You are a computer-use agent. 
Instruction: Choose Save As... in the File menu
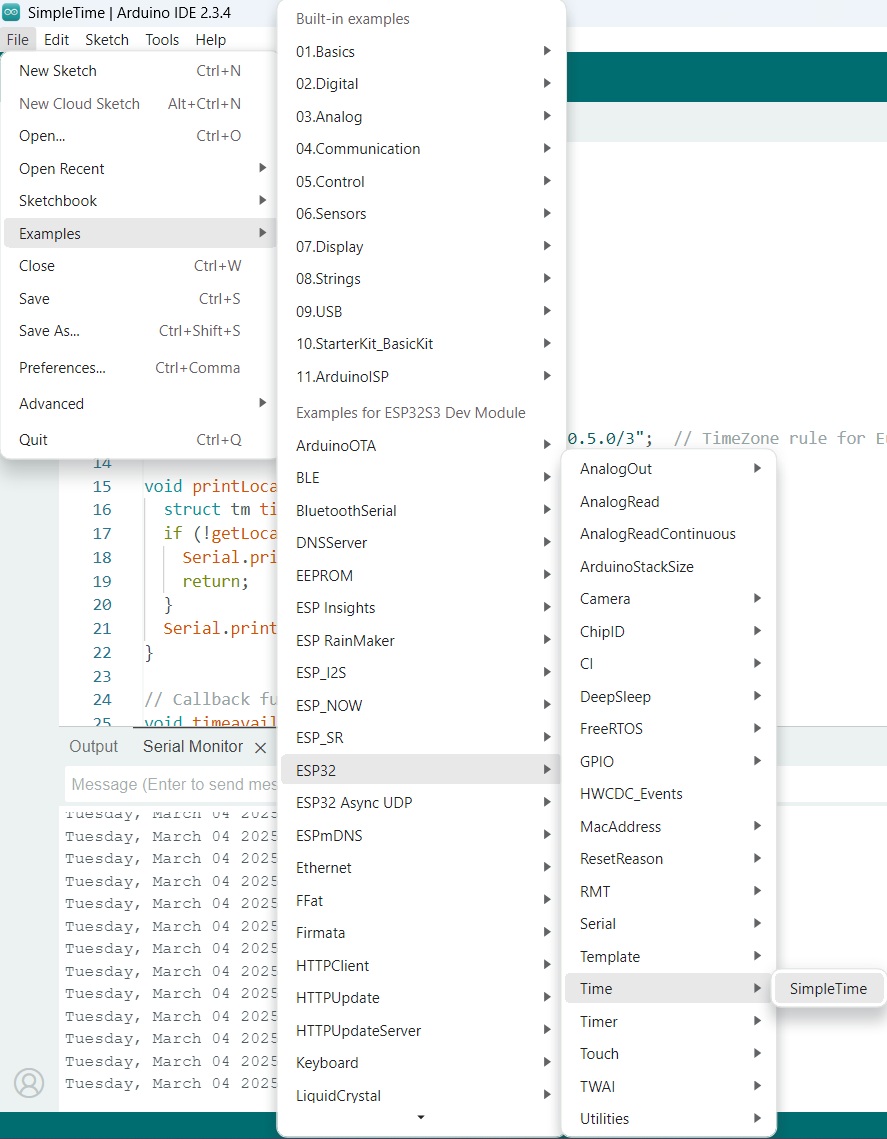click(x=139, y=331)
